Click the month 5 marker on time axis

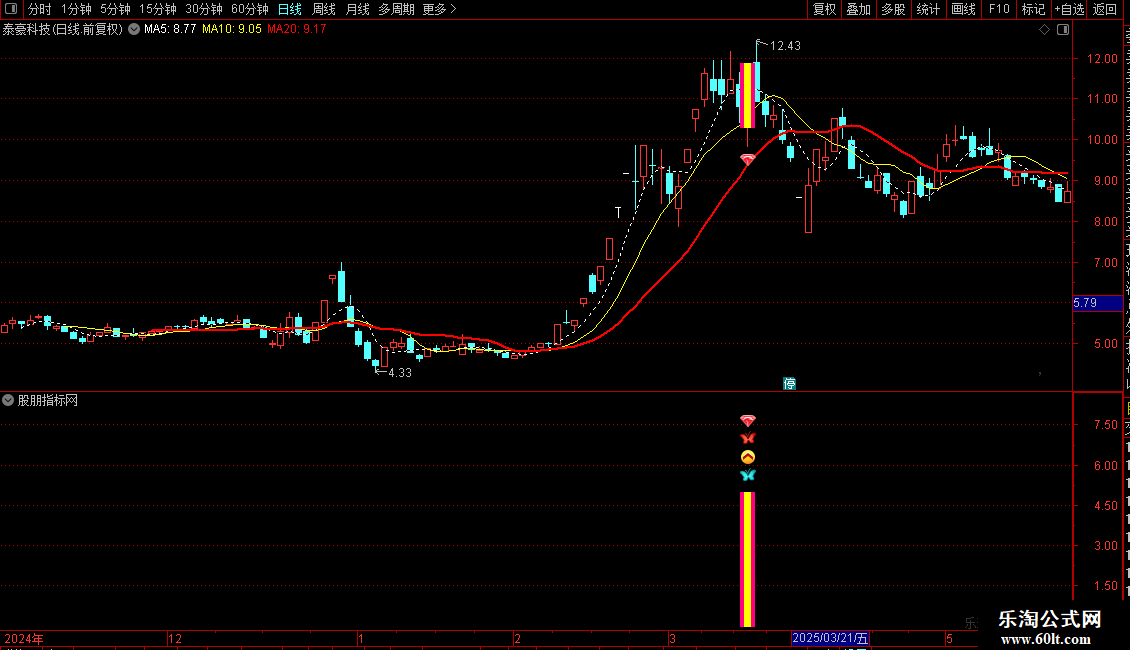949,638
